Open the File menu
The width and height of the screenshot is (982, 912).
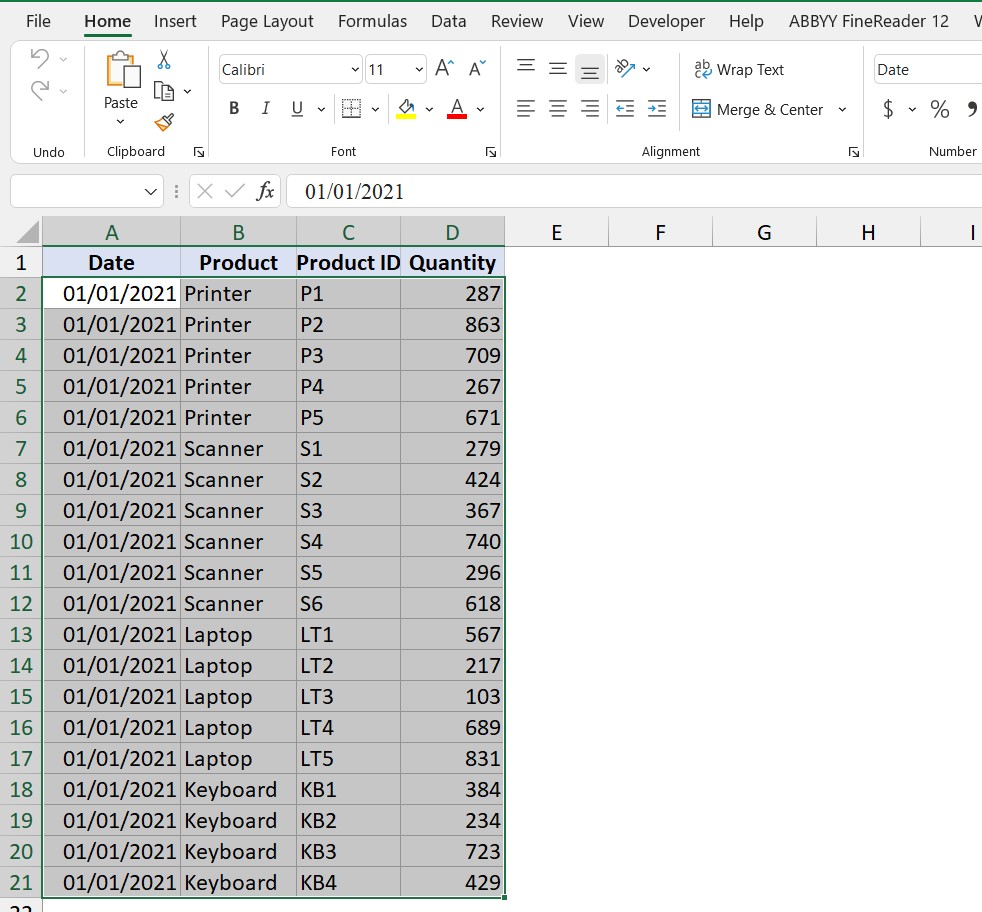point(38,21)
